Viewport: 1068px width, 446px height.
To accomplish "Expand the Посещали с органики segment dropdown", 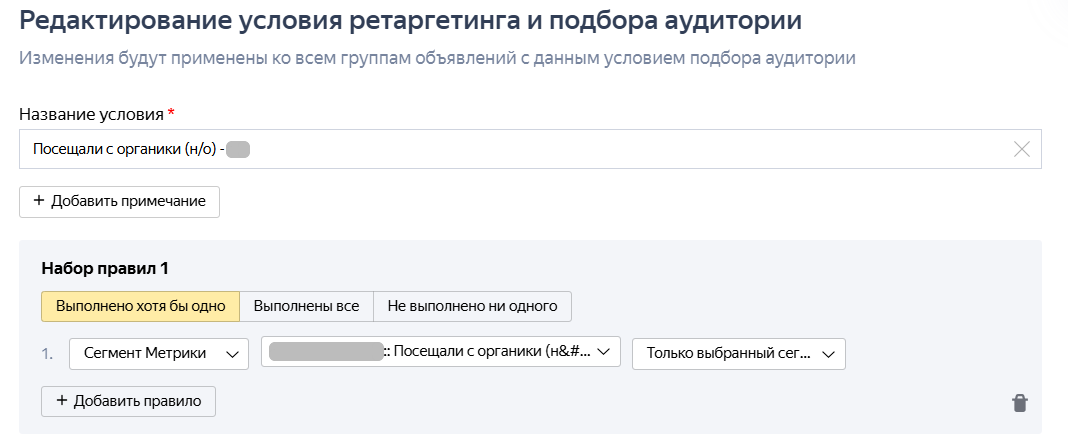I will pos(440,352).
